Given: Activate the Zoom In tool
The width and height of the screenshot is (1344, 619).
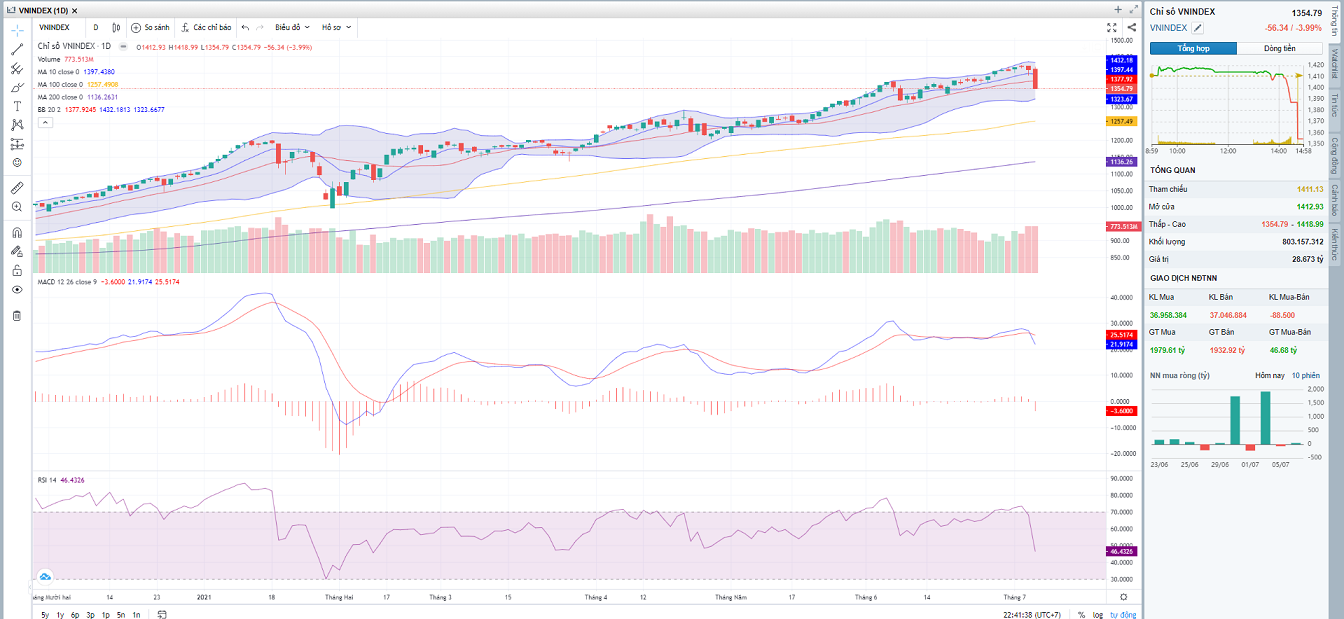Looking at the screenshot, I should 14,207.
